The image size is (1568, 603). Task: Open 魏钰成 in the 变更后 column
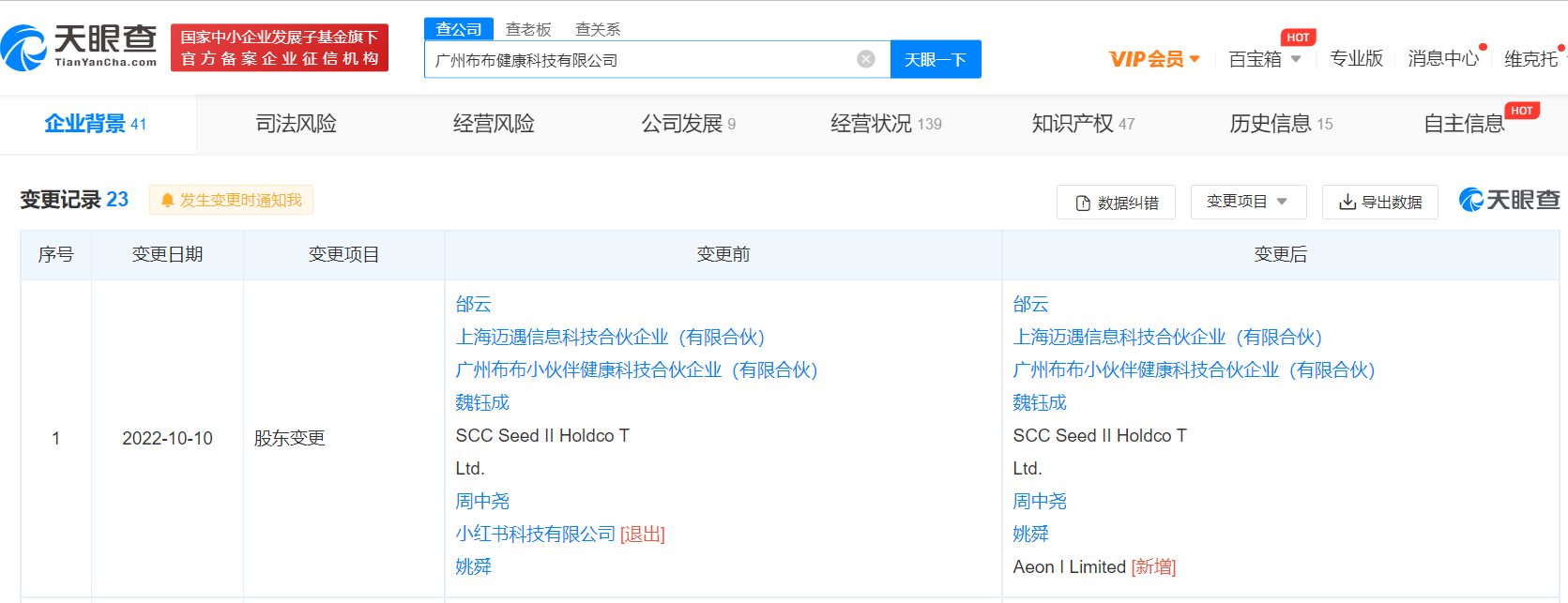tap(1040, 402)
